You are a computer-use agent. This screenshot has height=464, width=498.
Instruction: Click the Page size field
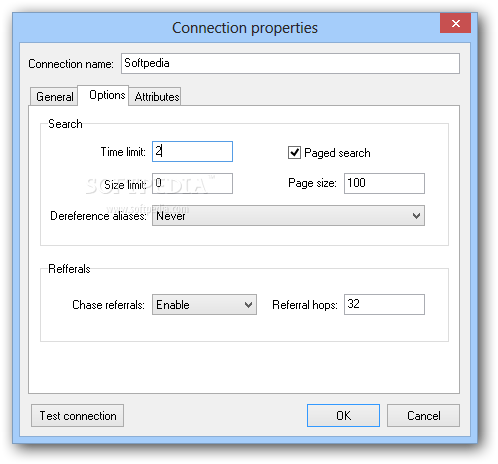[384, 183]
